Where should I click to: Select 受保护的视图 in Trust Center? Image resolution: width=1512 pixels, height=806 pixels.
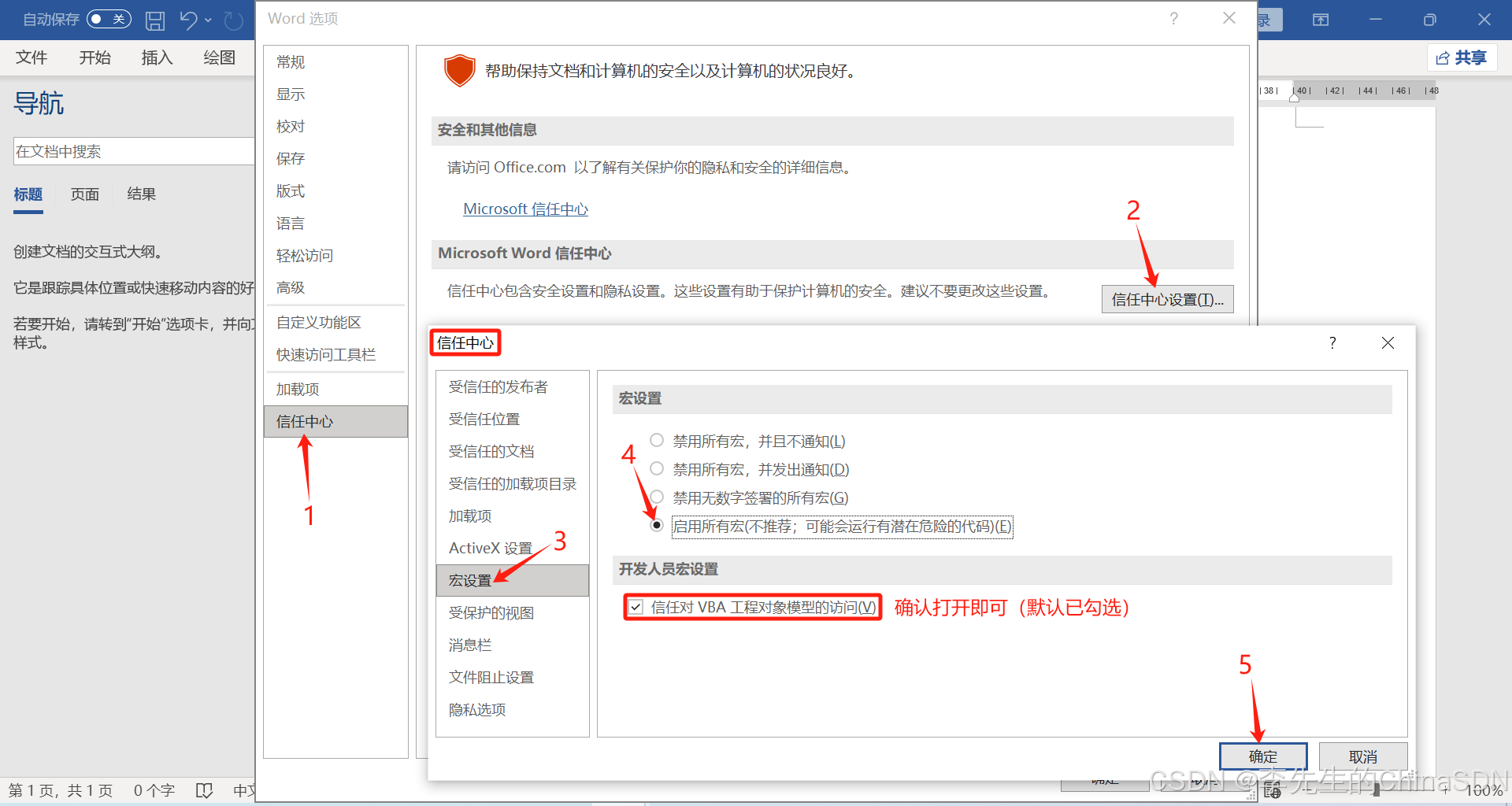pos(512,612)
